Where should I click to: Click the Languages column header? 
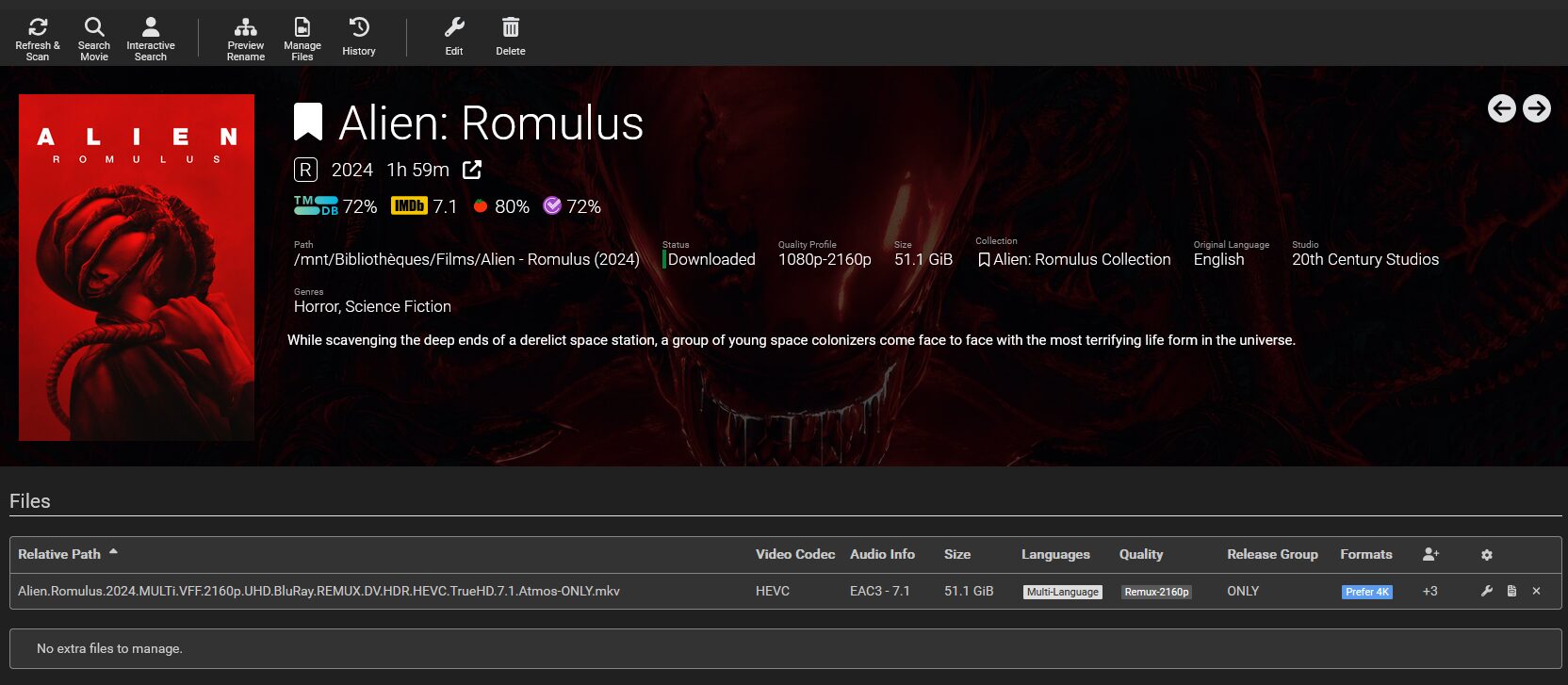[1055, 554]
